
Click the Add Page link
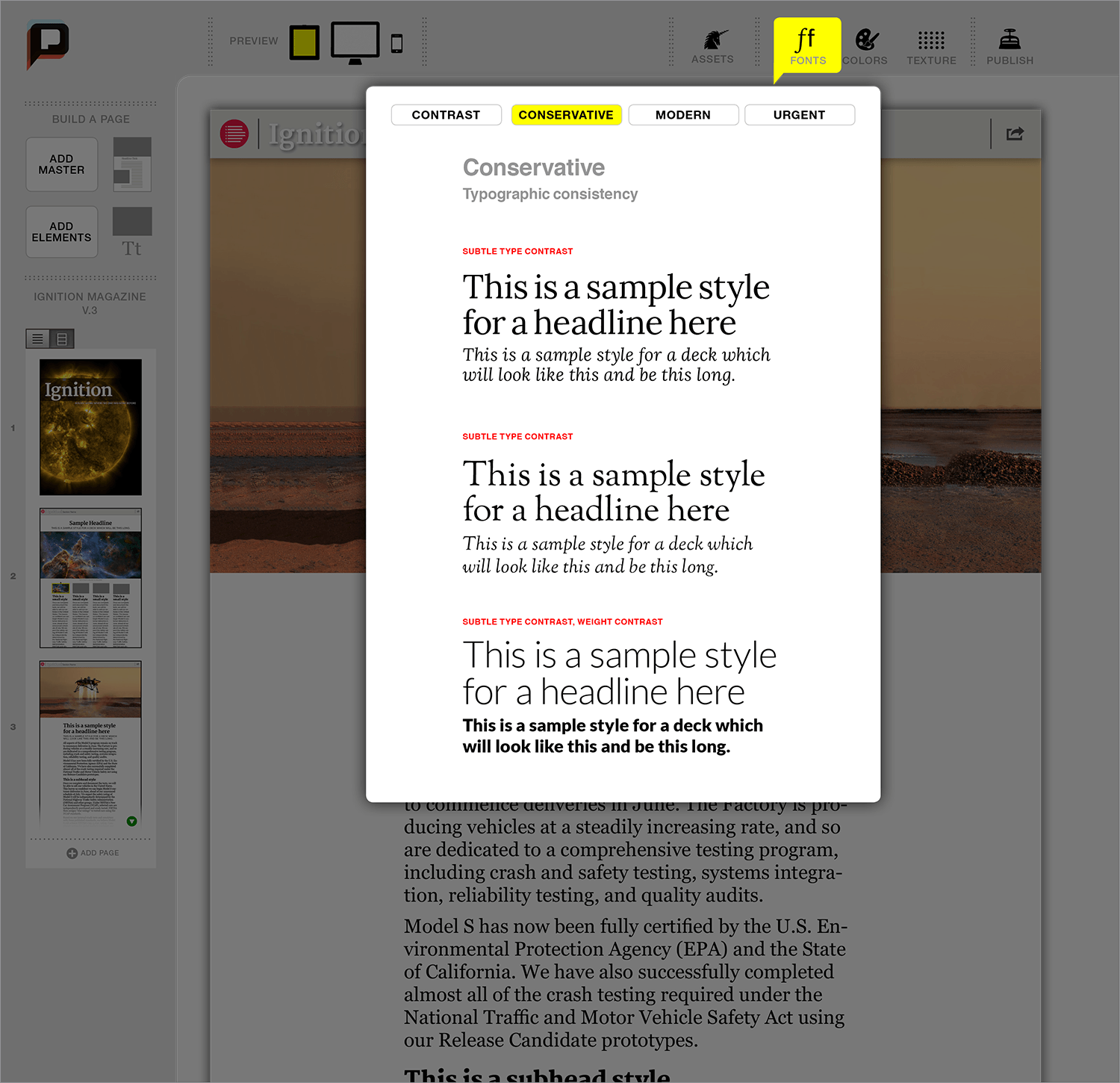(93, 853)
